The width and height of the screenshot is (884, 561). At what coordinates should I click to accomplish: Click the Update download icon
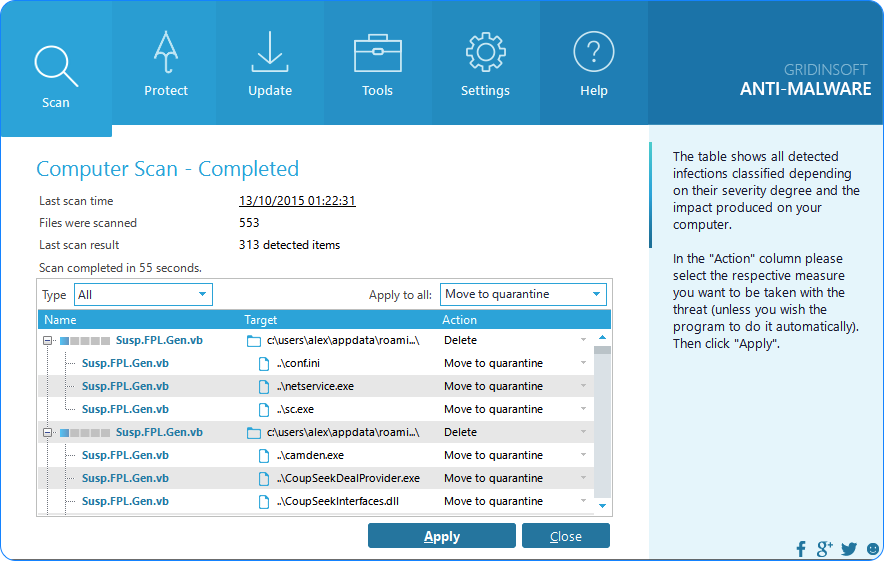pos(270,52)
